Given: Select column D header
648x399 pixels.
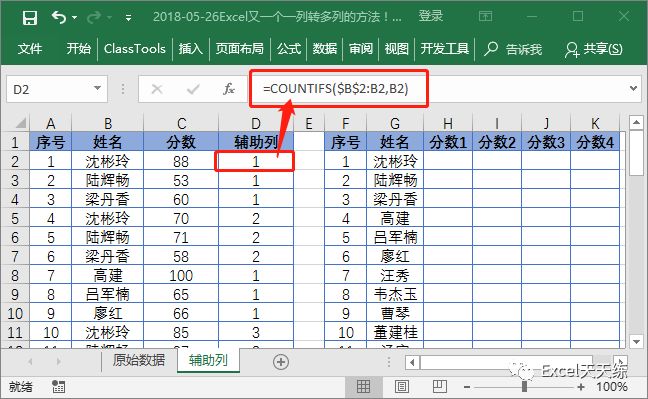Looking at the screenshot, I should (x=256, y=123).
